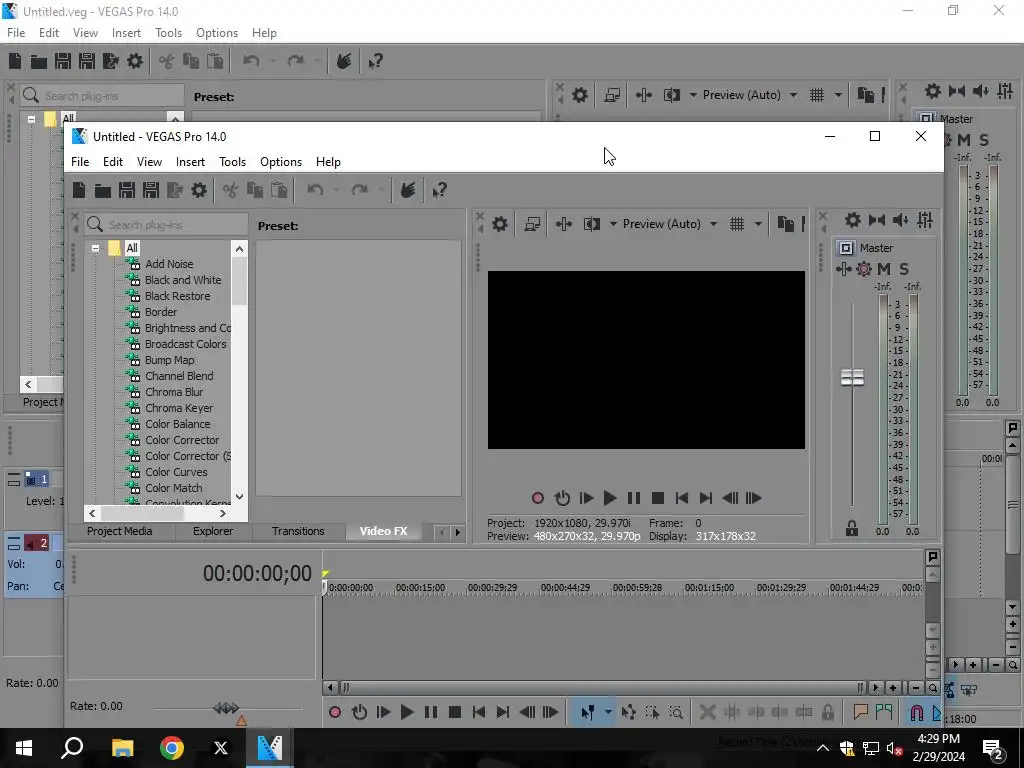Click the playback Rate slider handle
This screenshot has width=1024, height=768.
pyautogui.click(x=226, y=707)
